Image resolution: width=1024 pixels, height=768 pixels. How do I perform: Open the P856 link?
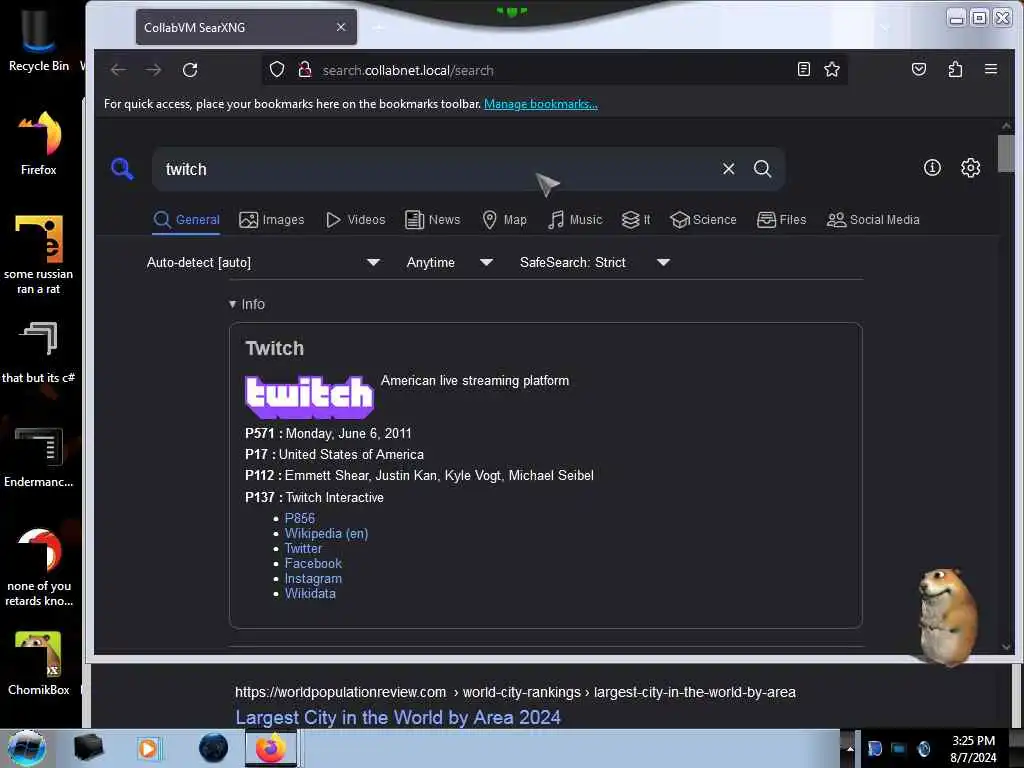300,519
